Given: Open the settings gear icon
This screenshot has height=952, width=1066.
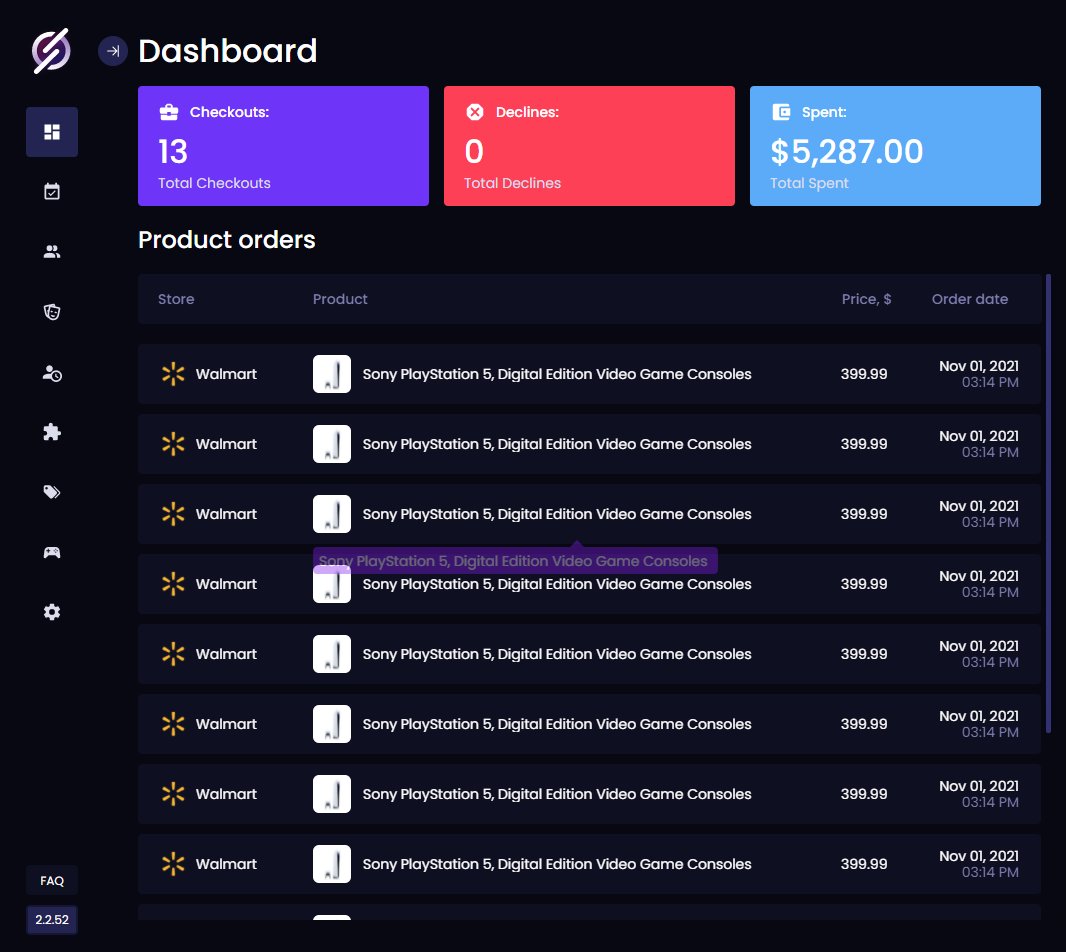Looking at the screenshot, I should (52, 612).
